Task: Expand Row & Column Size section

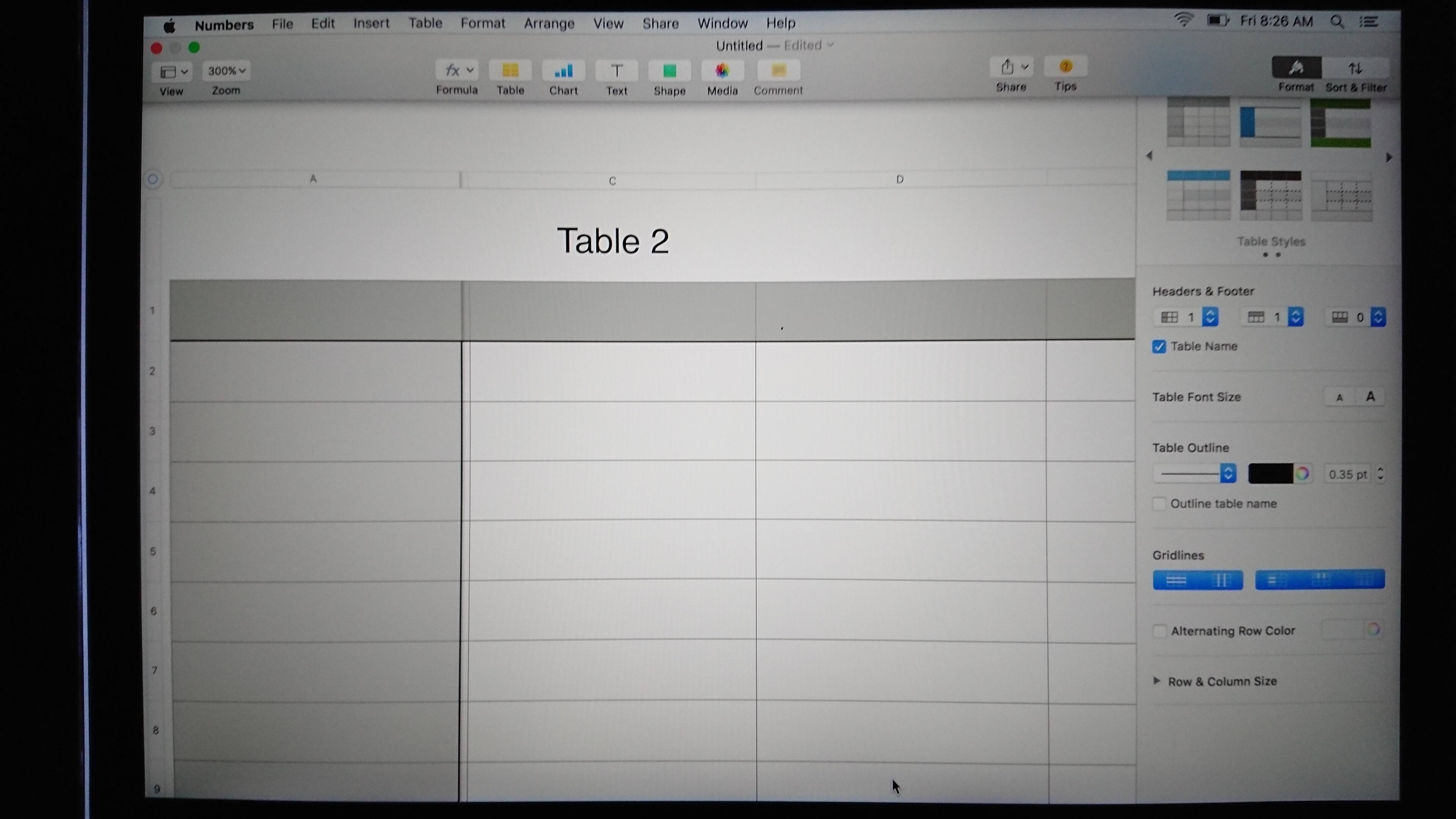Action: pyautogui.click(x=1156, y=681)
